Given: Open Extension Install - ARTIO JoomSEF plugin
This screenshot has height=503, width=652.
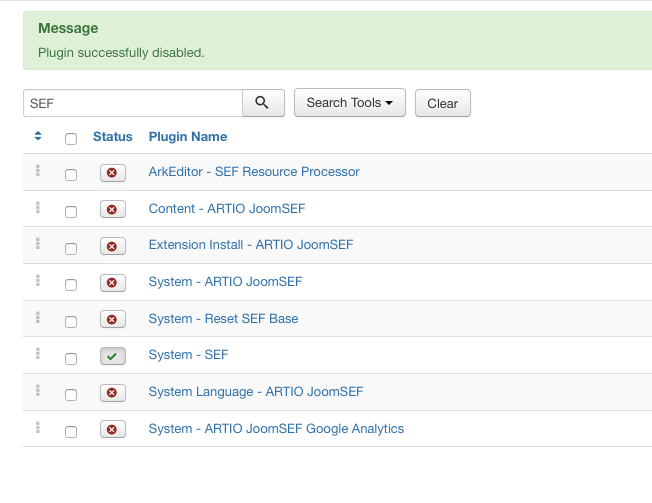Looking at the screenshot, I should [251, 244].
